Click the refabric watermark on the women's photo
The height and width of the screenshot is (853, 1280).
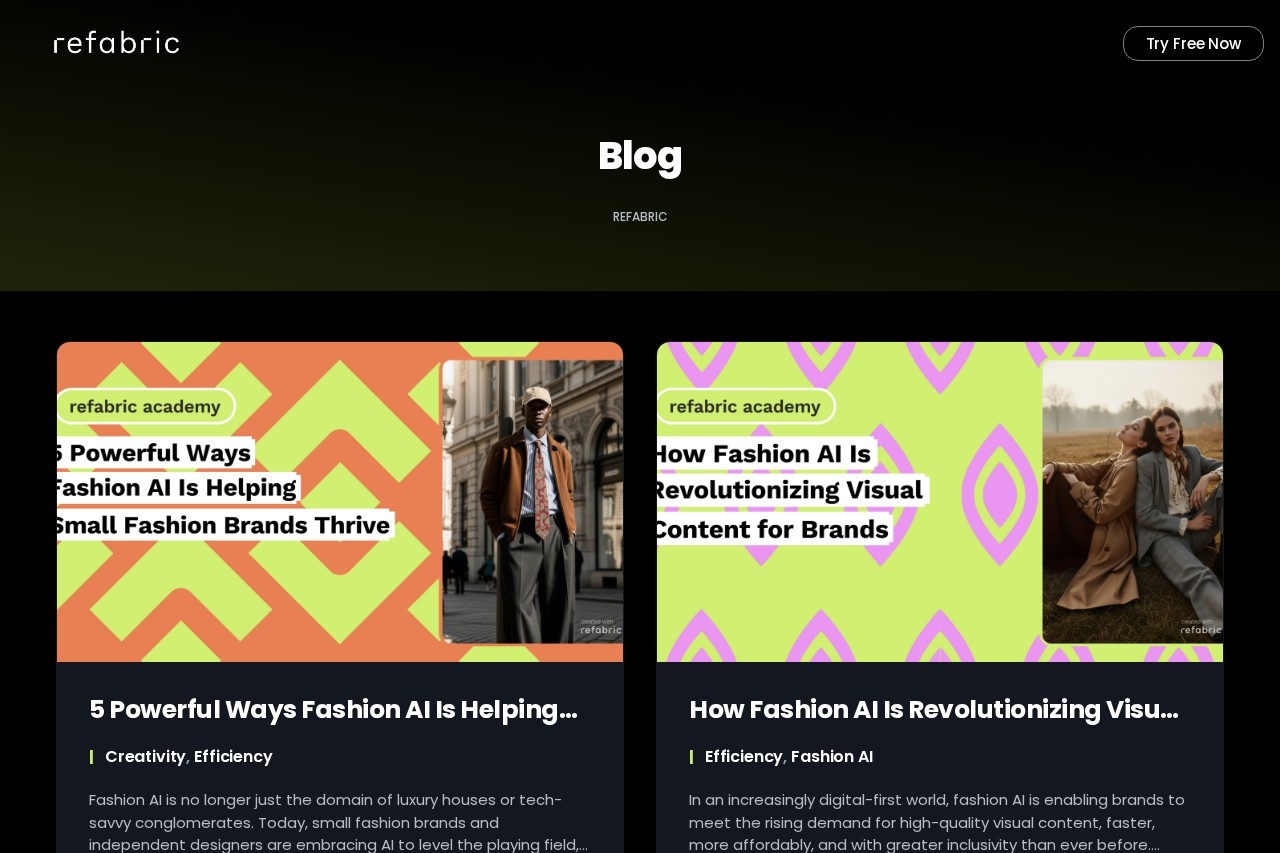pyautogui.click(x=1200, y=627)
